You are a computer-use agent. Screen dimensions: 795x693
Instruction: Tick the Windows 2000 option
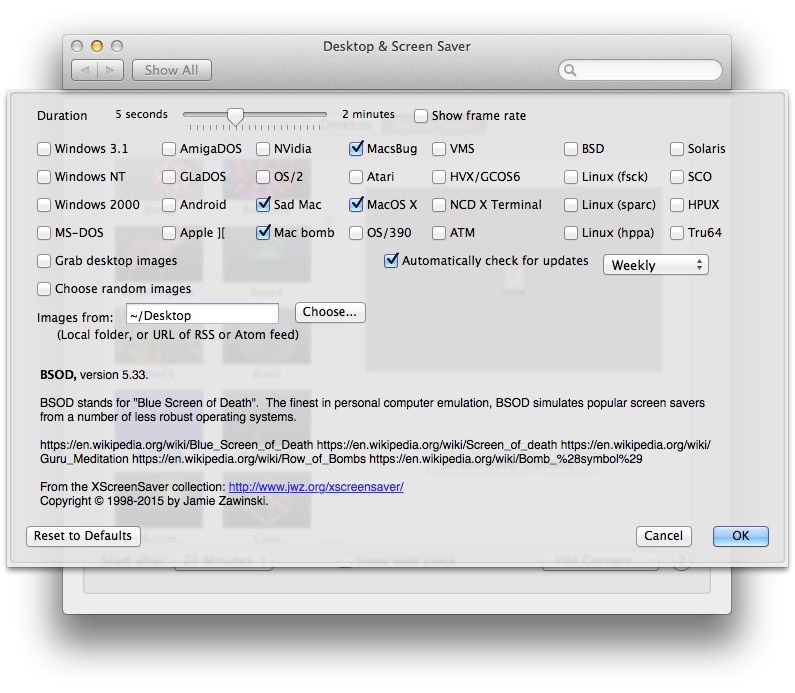click(44, 205)
